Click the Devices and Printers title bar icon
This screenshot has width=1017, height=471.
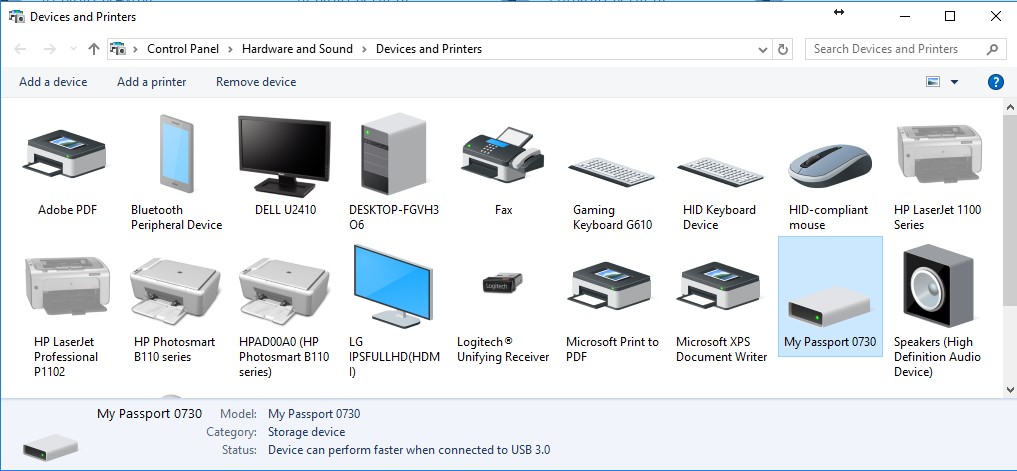pyautogui.click(x=16, y=17)
